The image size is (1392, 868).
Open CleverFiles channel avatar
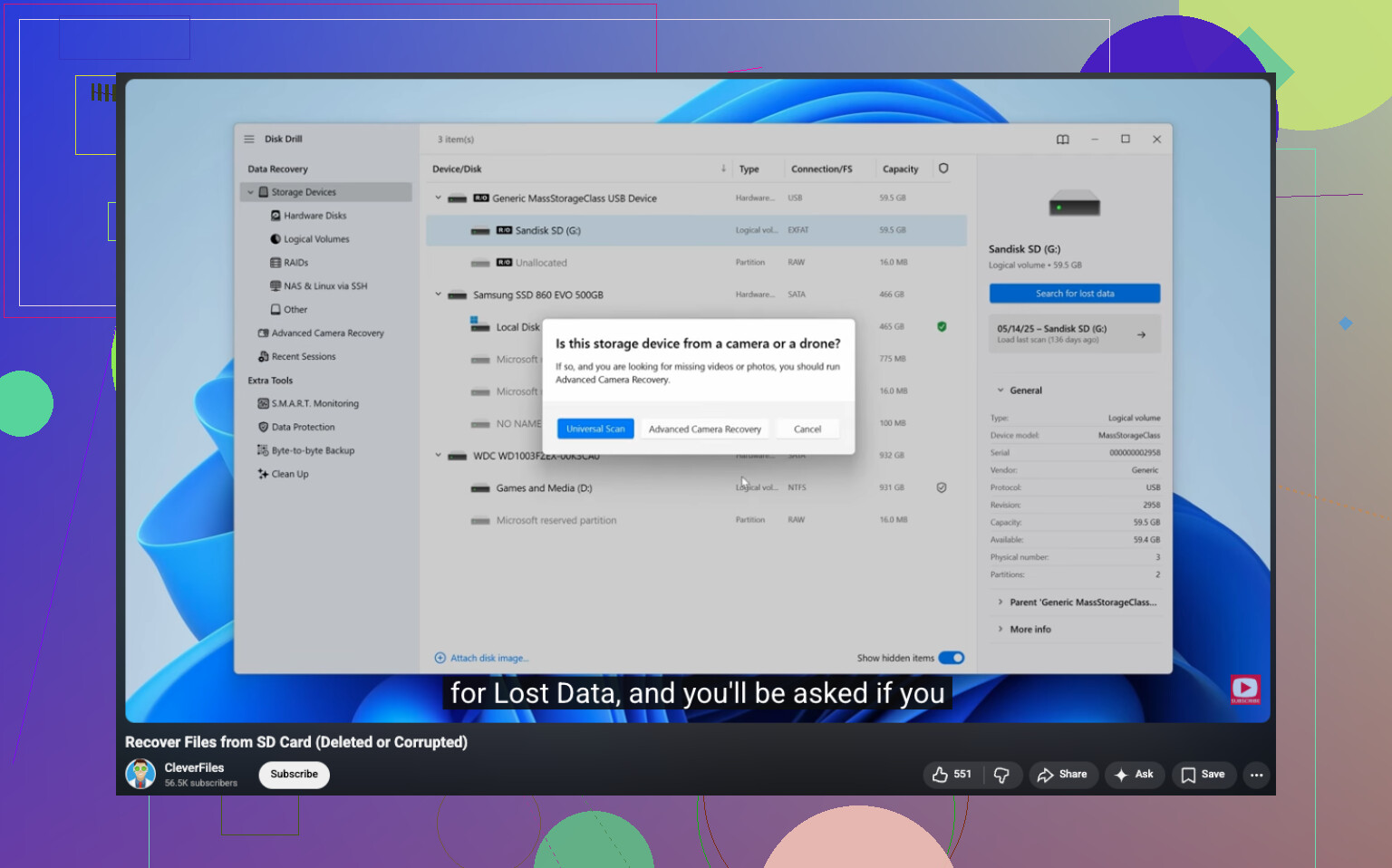pyautogui.click(x=140, y=774)
